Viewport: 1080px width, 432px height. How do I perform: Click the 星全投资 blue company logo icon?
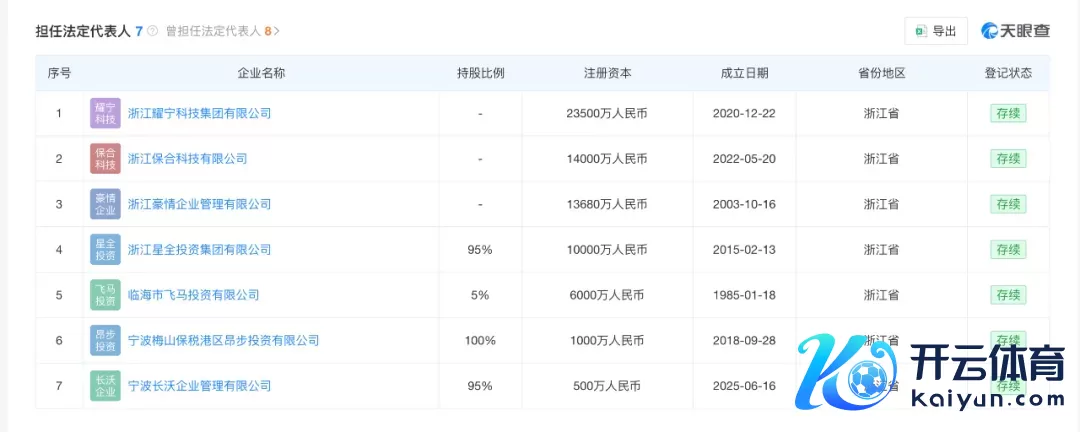[105, 249]
